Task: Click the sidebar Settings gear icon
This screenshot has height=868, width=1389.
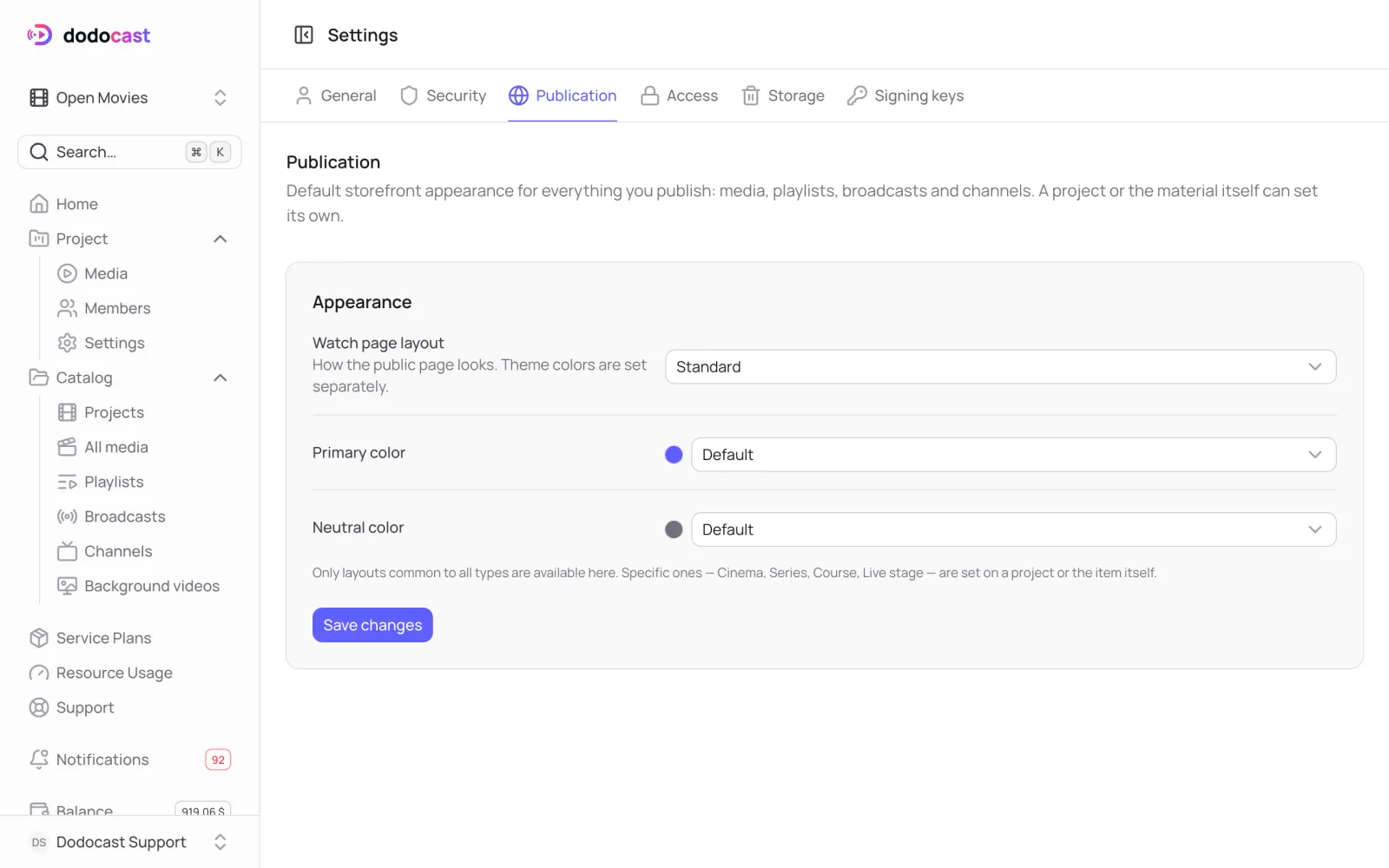Action: [x=67, y=343]
